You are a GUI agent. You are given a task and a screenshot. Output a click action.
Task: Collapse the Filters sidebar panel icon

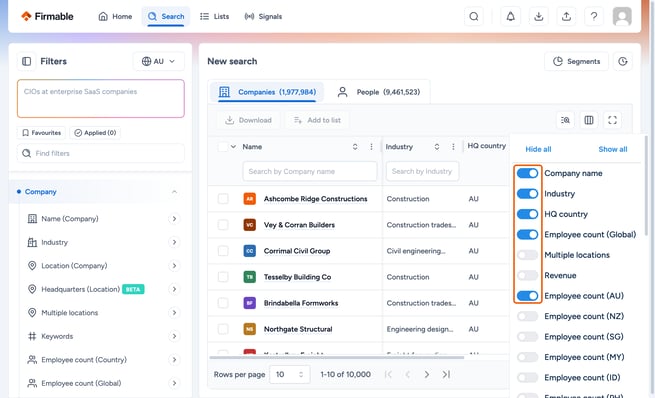click(26, 61)
